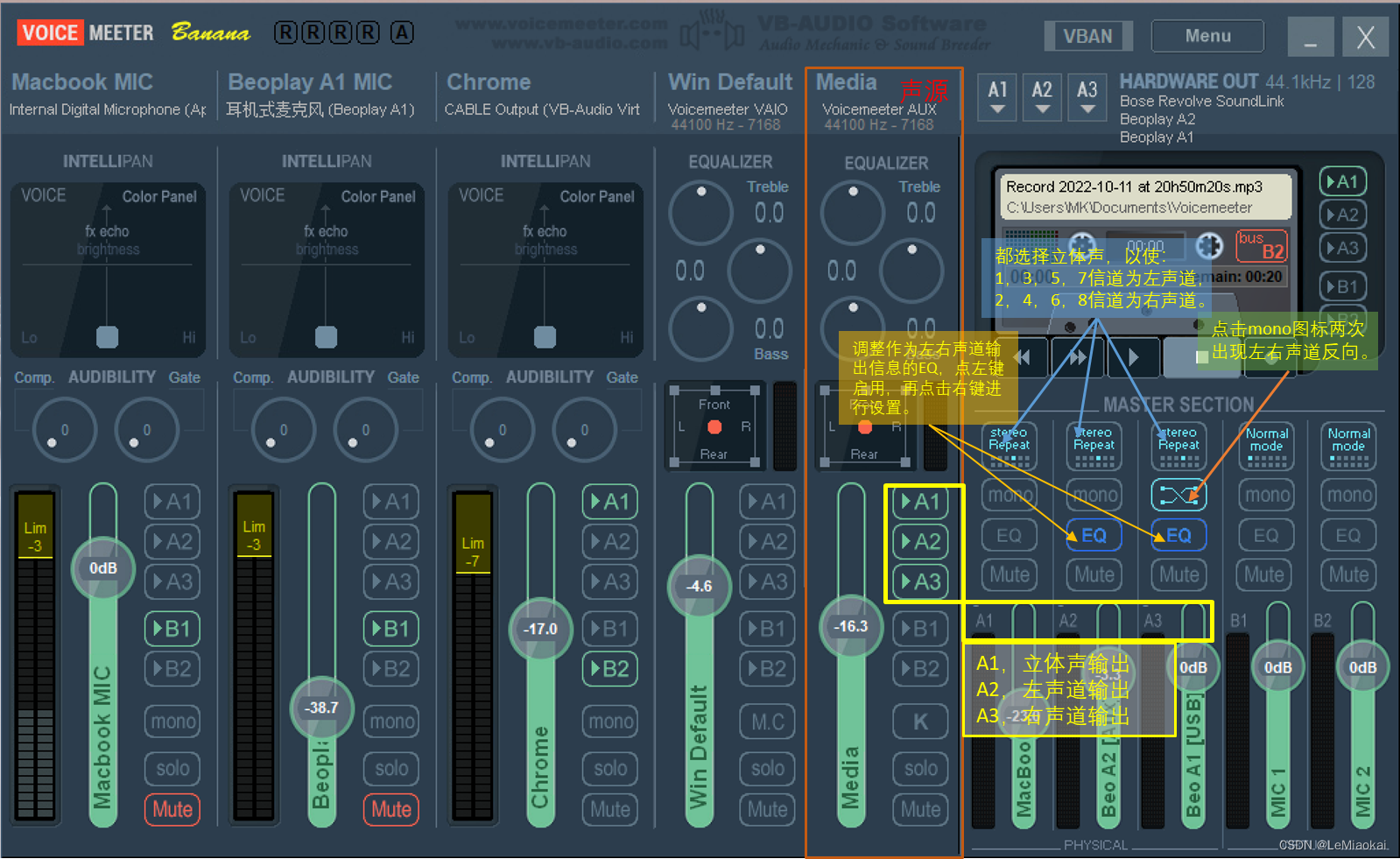Image resolution: width=1400 pixels, height=859 pixels.
Task: Click the Voicemeeter AUX label under Media
Action: pos(879,109)
